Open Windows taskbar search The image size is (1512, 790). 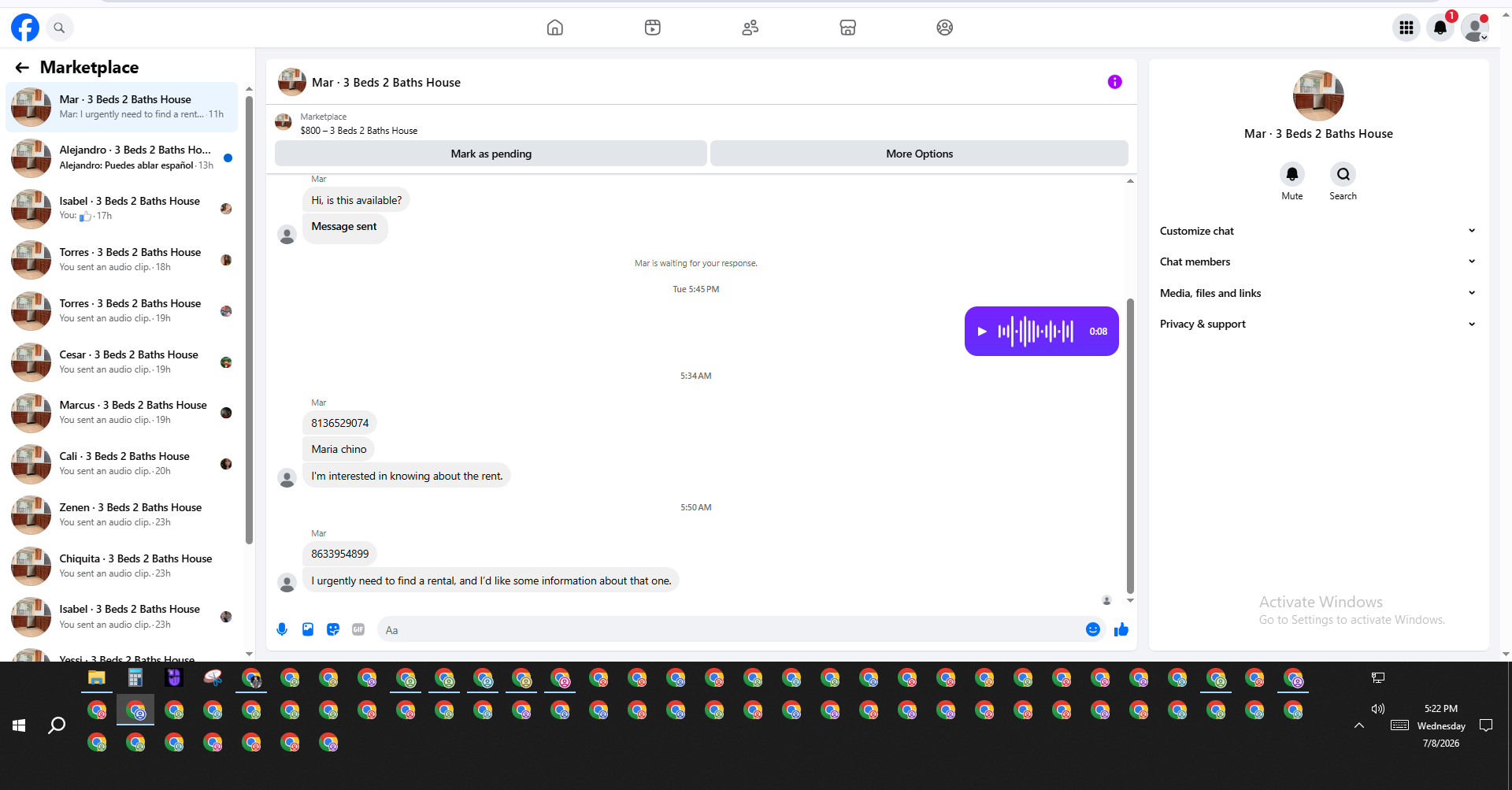(57, 725)
